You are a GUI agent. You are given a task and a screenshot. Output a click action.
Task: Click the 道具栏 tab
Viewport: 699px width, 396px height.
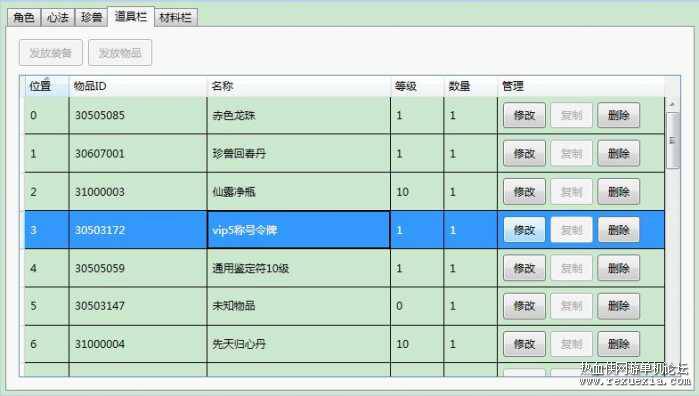[x=131, y=17]
